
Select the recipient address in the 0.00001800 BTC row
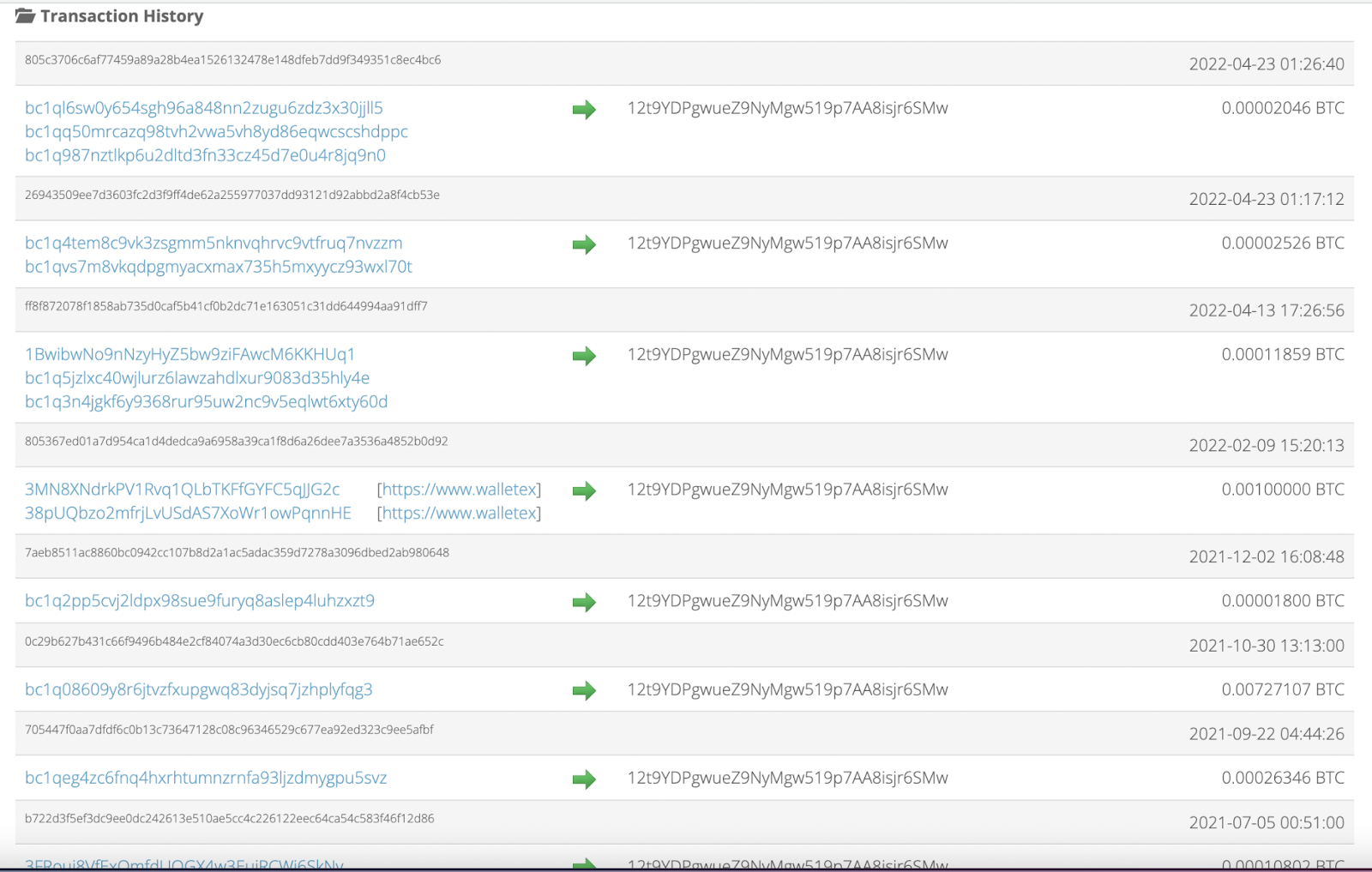click(788, 601)
